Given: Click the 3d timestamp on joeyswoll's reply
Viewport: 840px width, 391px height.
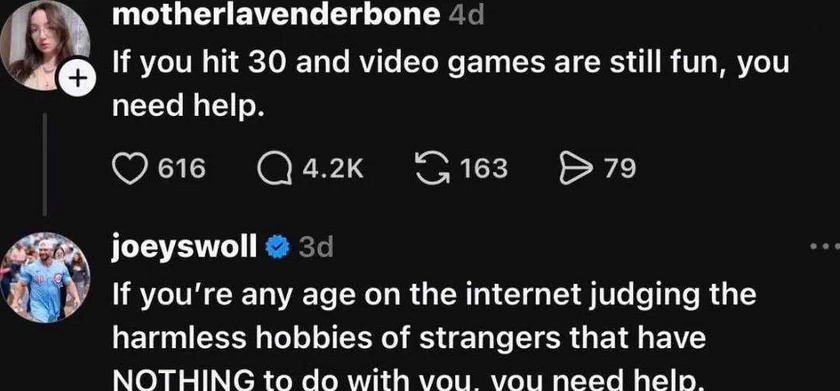Looking at the screenshot, I should point(316,247).
